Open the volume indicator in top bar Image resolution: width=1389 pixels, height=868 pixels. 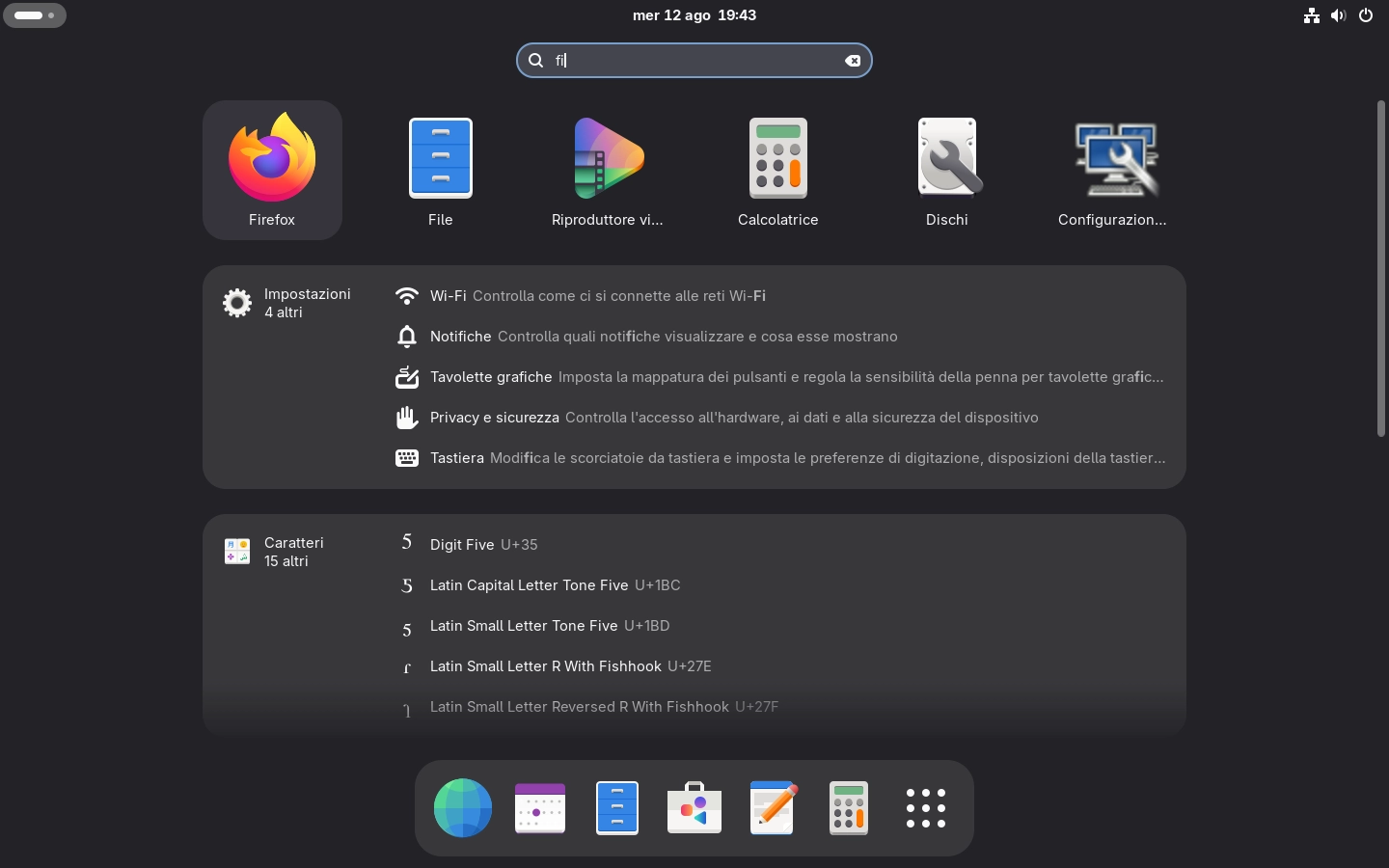pyautogui.click(x=1339, y=15)
